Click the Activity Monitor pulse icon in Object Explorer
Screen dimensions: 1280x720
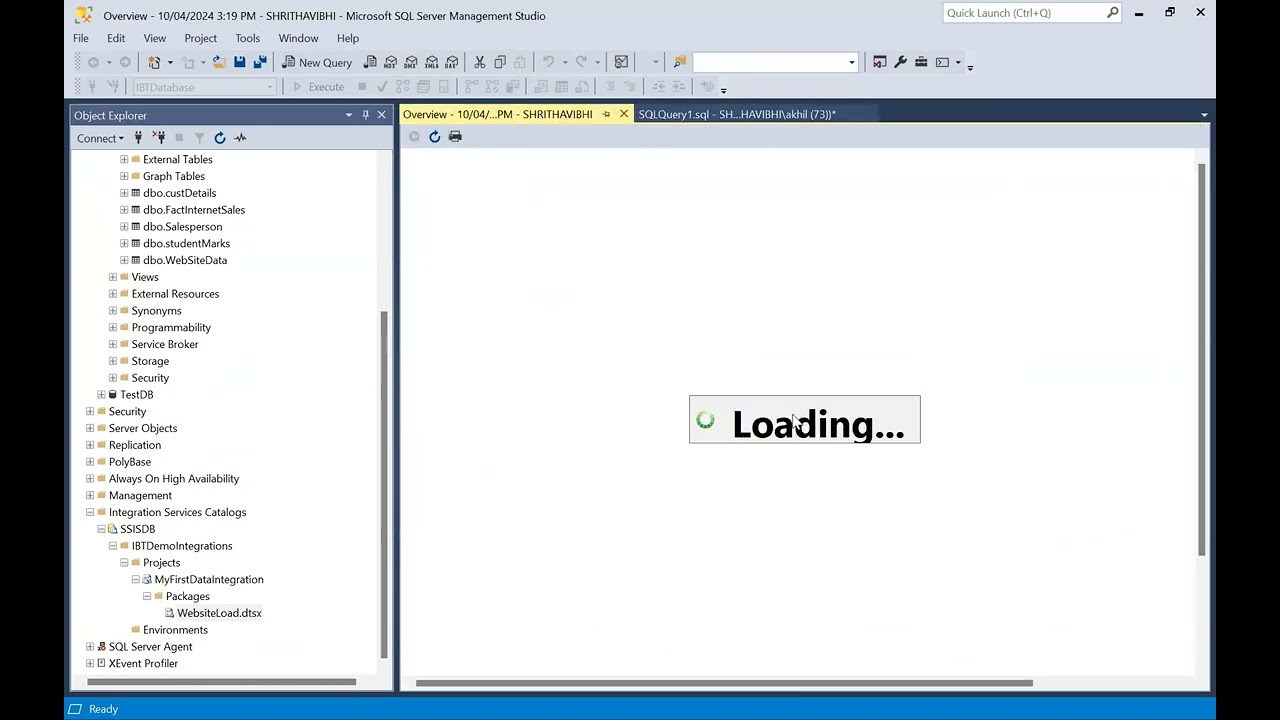point(240,138)
